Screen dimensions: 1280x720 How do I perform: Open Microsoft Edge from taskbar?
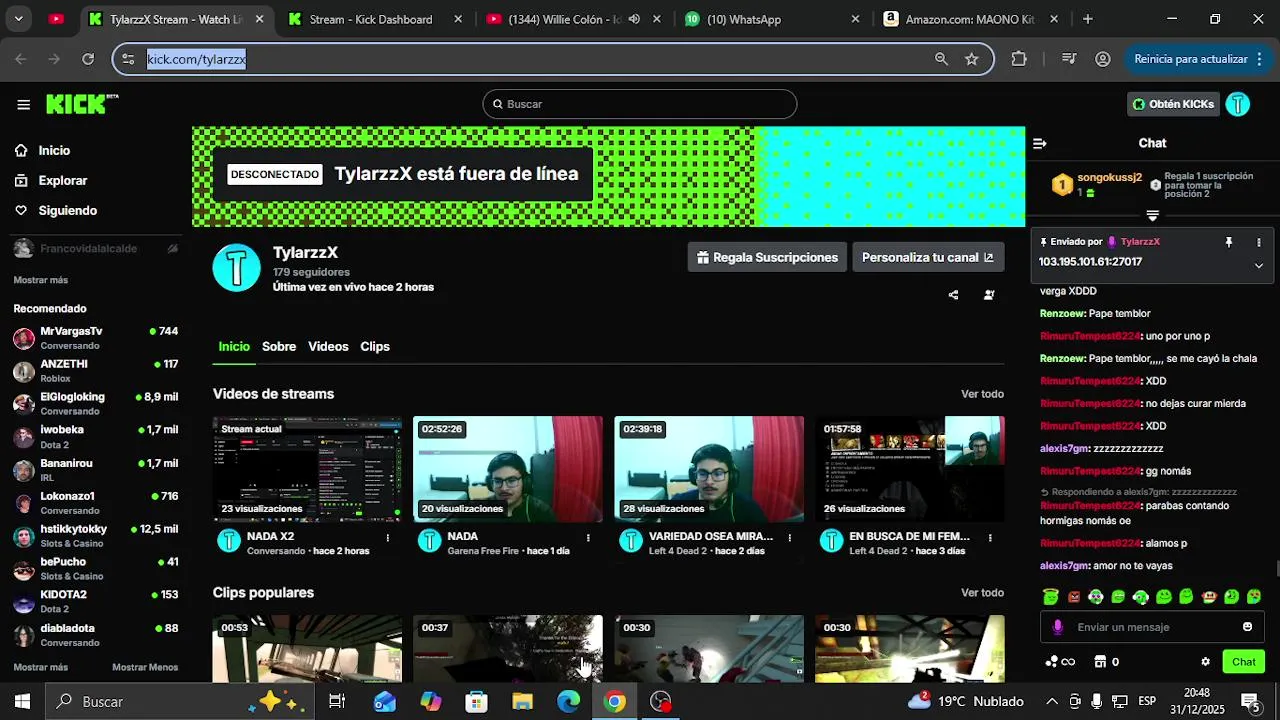point(568,701)
